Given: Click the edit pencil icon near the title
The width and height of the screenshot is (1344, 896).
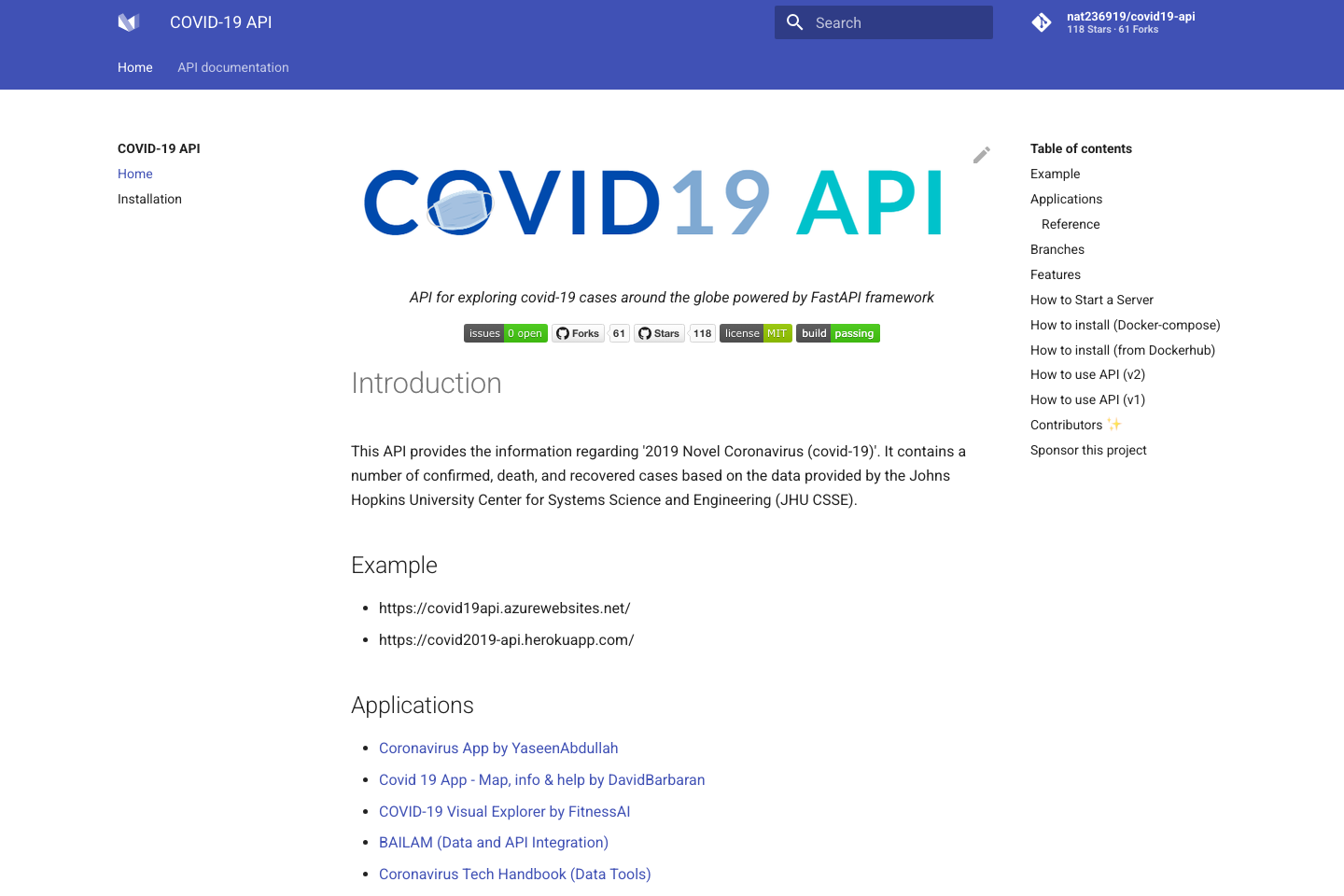Looking at the screenshot, I should (981, 154).
